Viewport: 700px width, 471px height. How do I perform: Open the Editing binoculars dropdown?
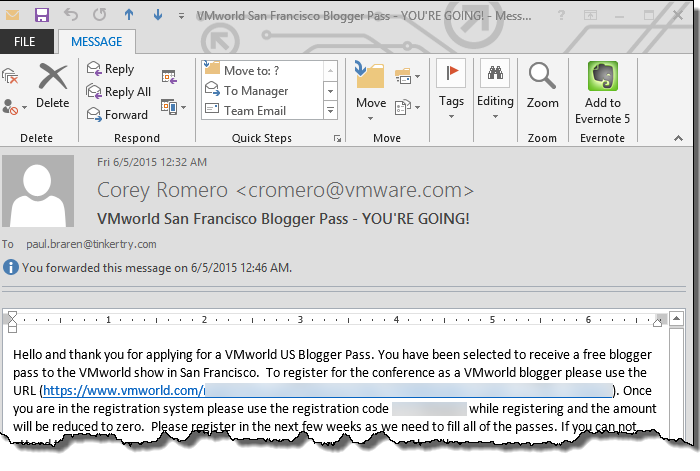click(495, 89)
